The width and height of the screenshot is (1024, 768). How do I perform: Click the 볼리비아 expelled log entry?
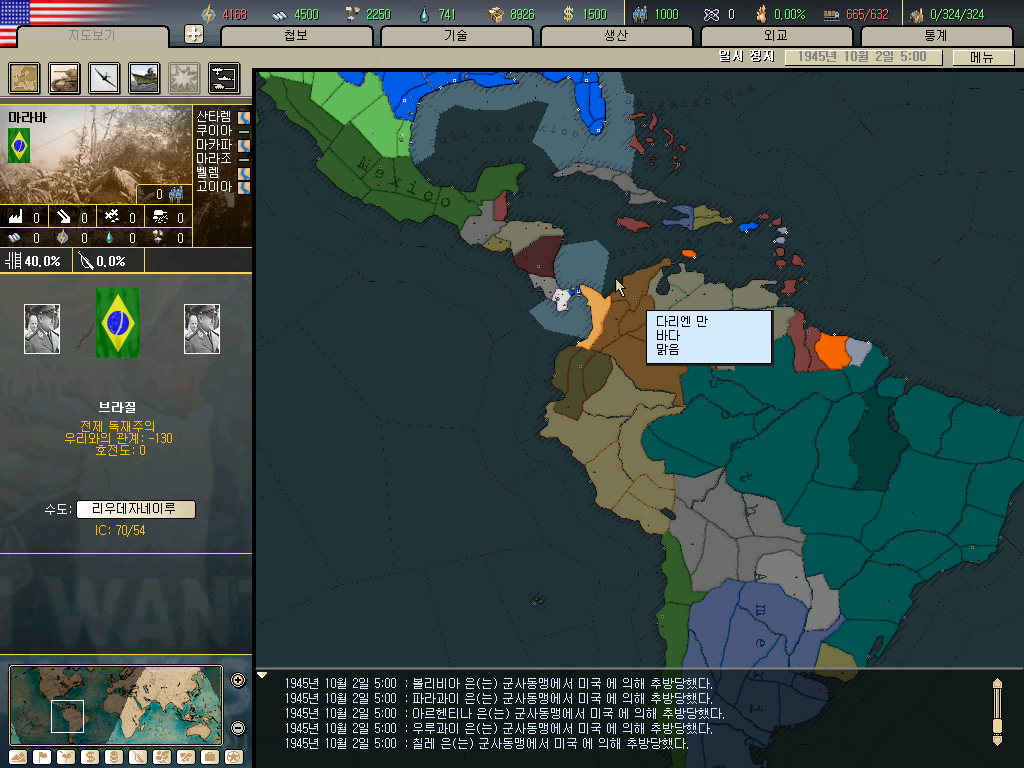pos(498,683)
